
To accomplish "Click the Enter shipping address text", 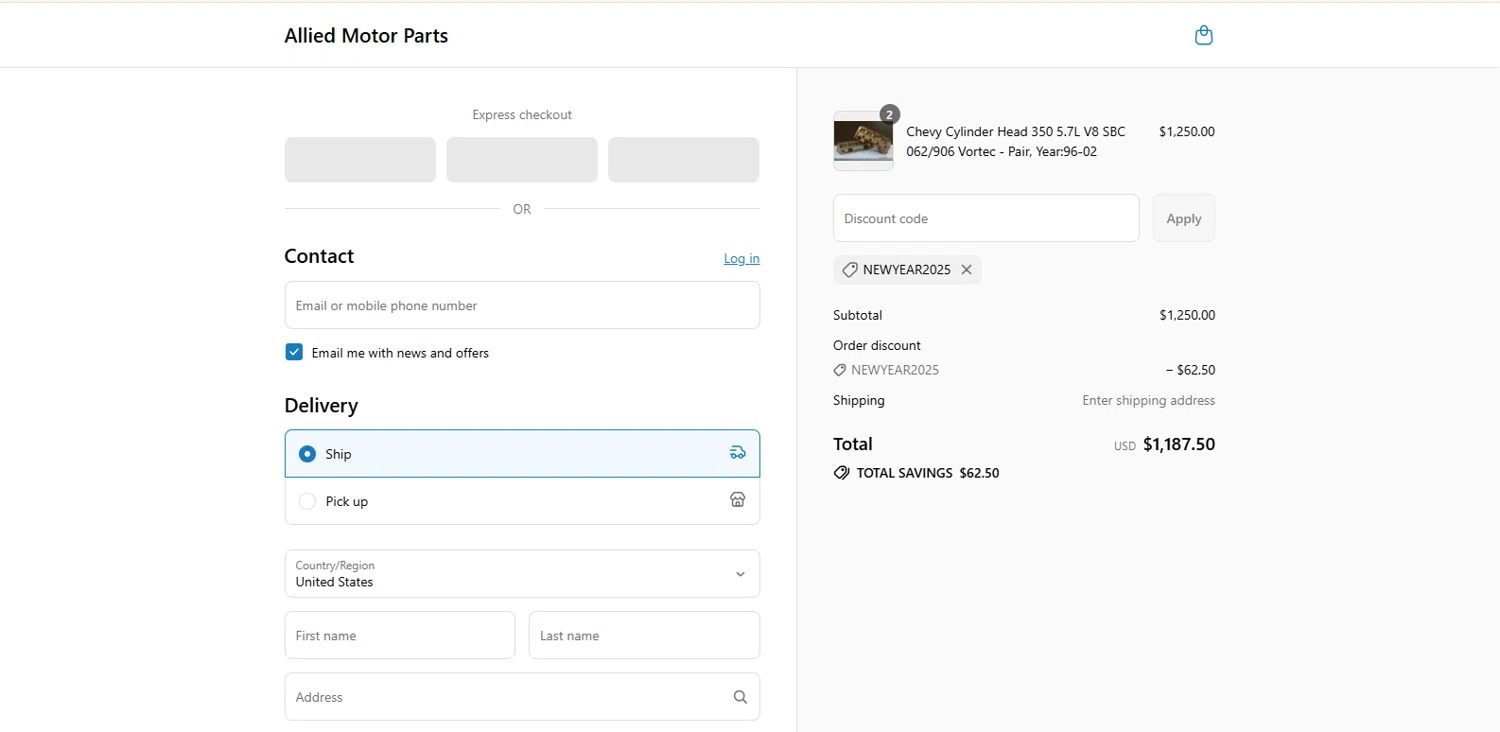I will [x=1149, y=400].
